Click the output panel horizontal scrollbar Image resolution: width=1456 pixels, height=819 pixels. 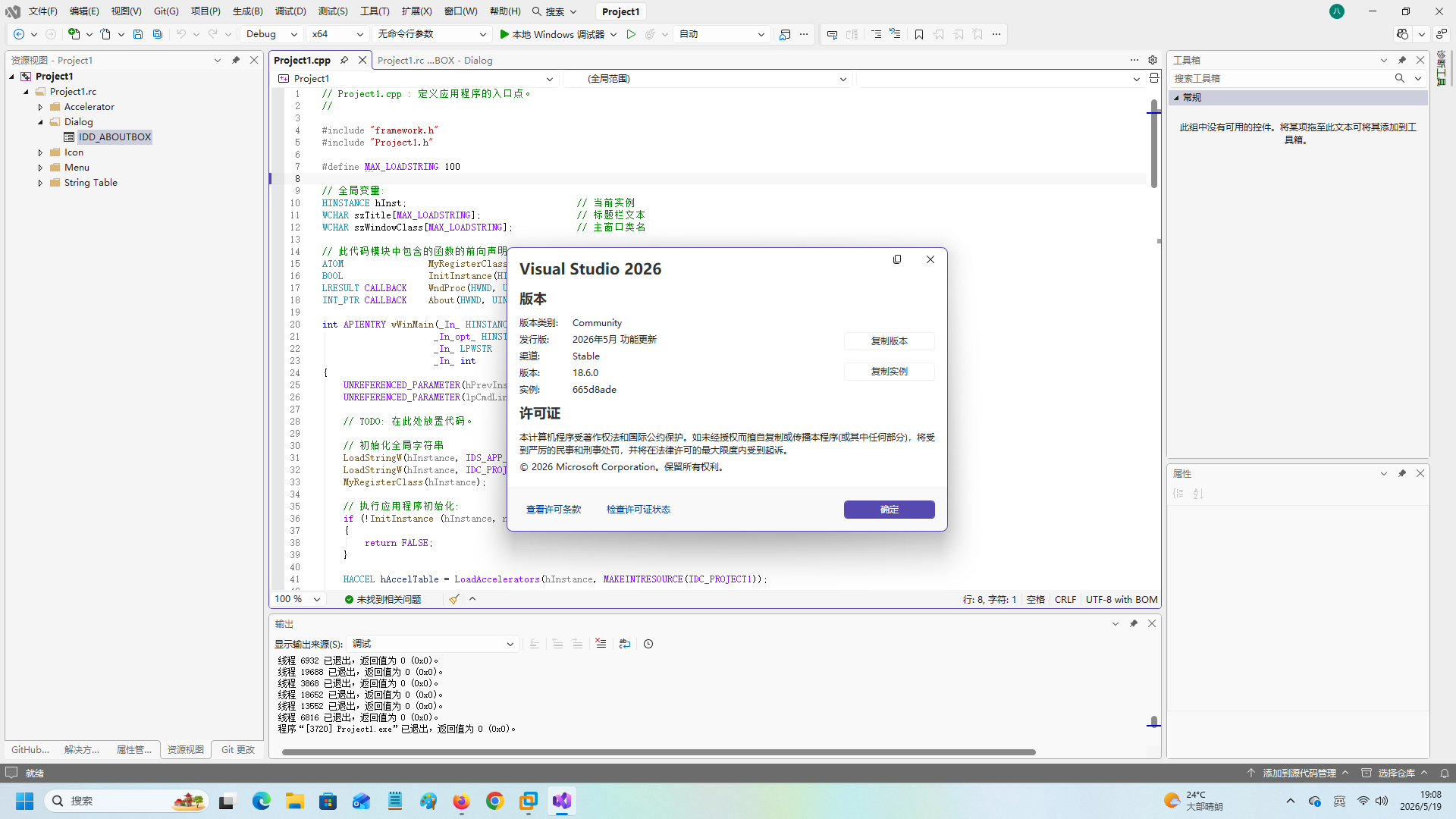tap(658, 752)
